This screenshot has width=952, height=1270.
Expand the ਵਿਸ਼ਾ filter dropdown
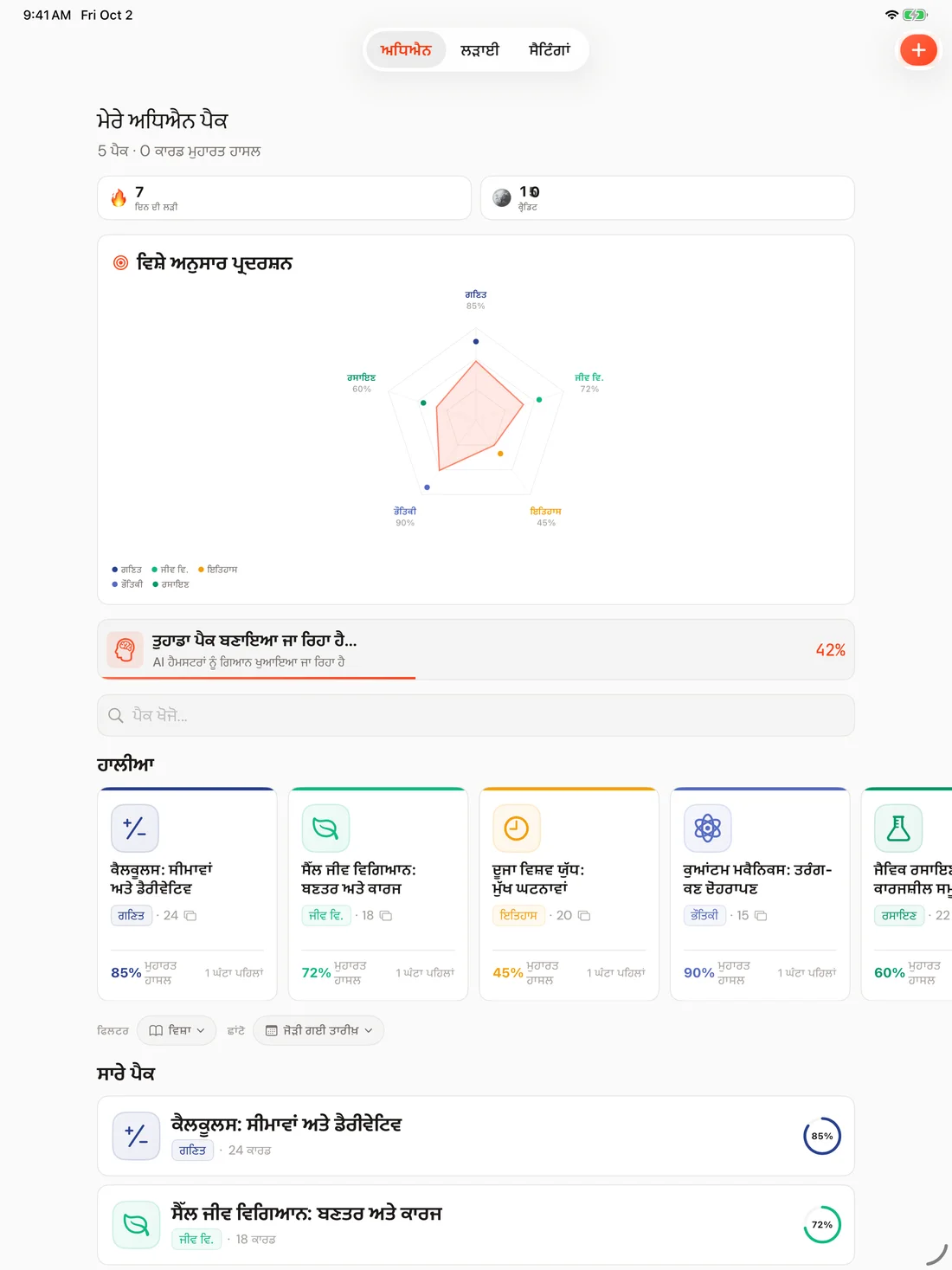point(177,1030)
